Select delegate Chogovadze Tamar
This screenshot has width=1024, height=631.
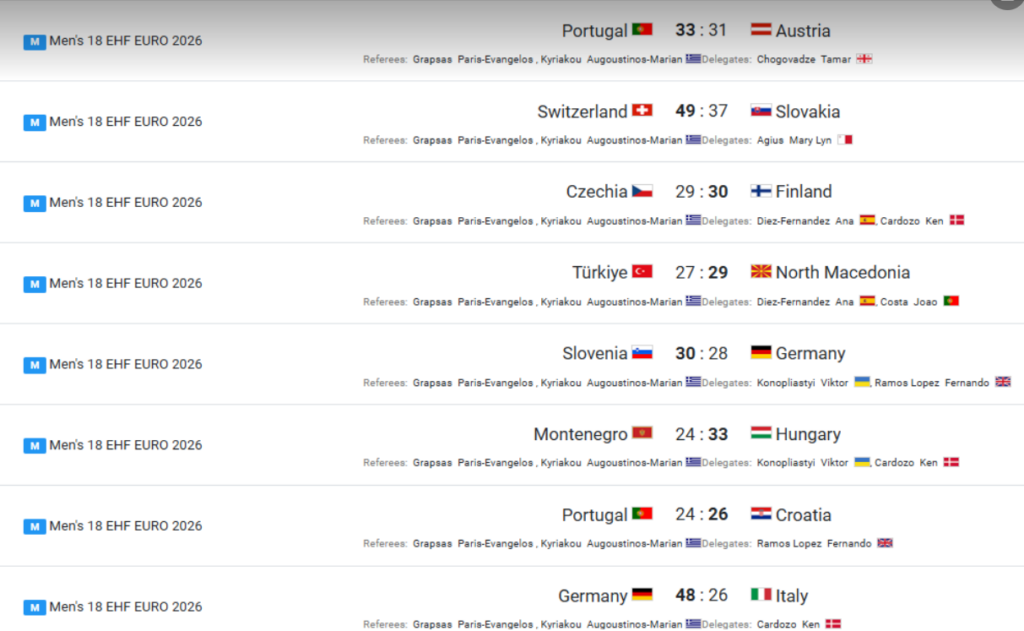point(803,59)
